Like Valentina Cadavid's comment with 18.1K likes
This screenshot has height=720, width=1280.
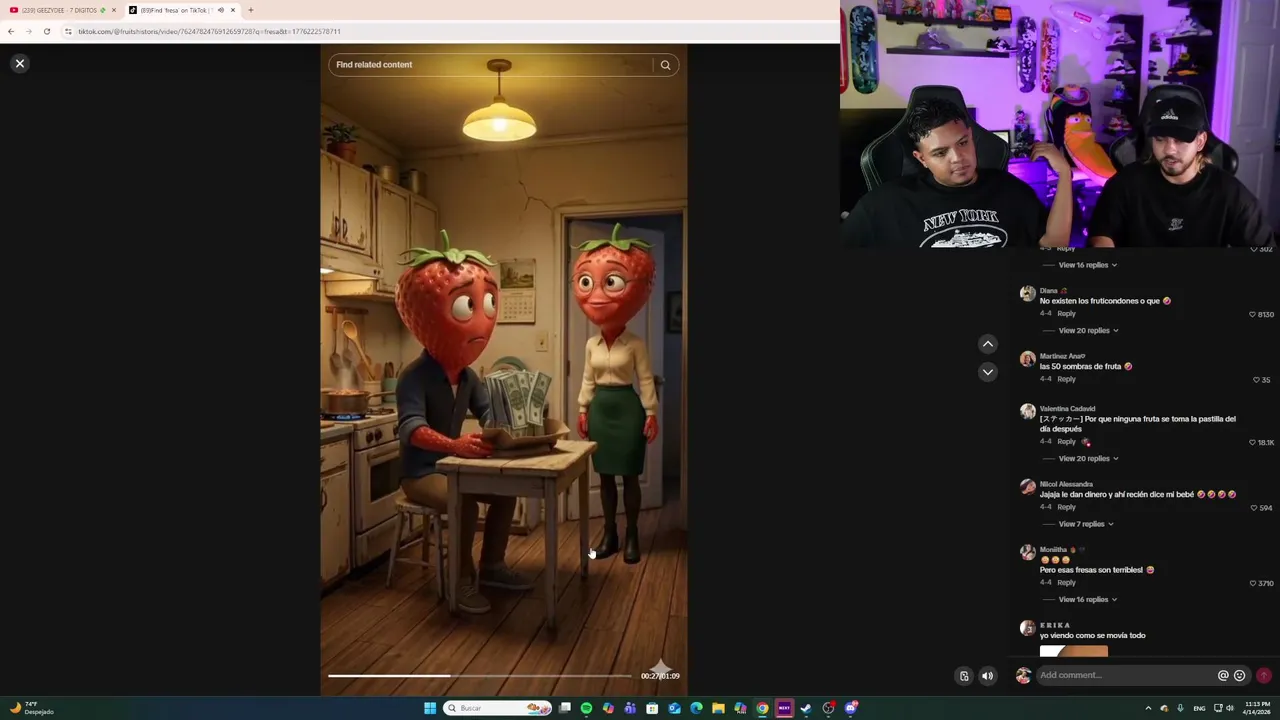1252,442
